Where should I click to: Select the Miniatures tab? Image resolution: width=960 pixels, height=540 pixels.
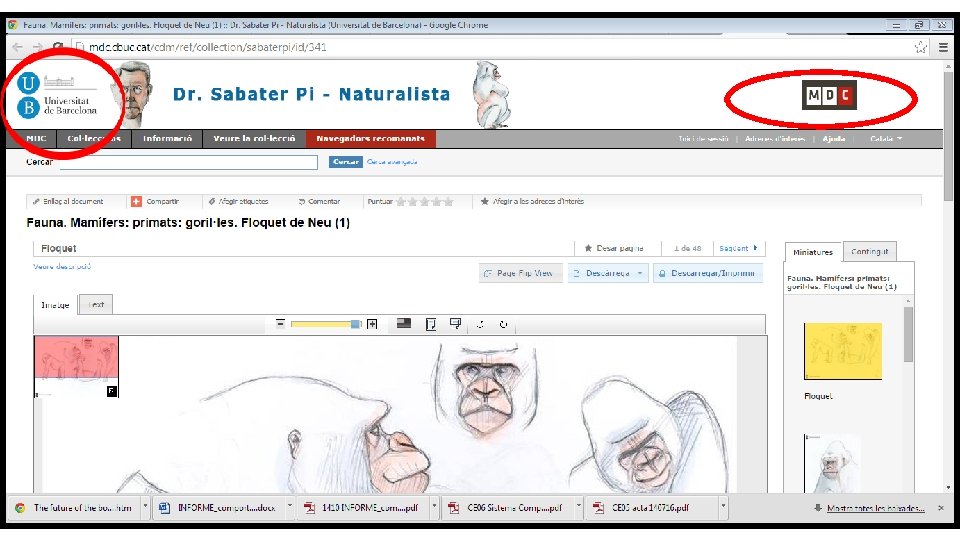point(812,252)
